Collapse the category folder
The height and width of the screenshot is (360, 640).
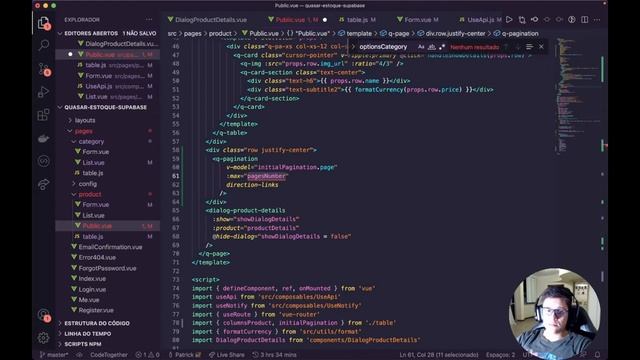click(x=91, y=142)
